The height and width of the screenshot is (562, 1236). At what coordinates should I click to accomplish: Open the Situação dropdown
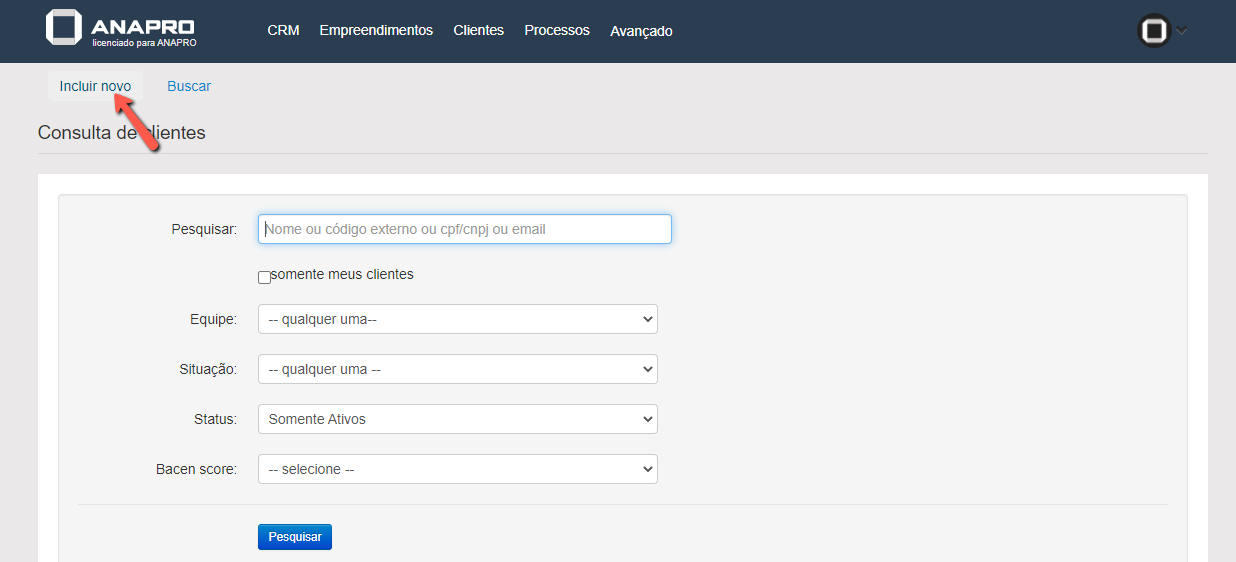click(457, 369)
